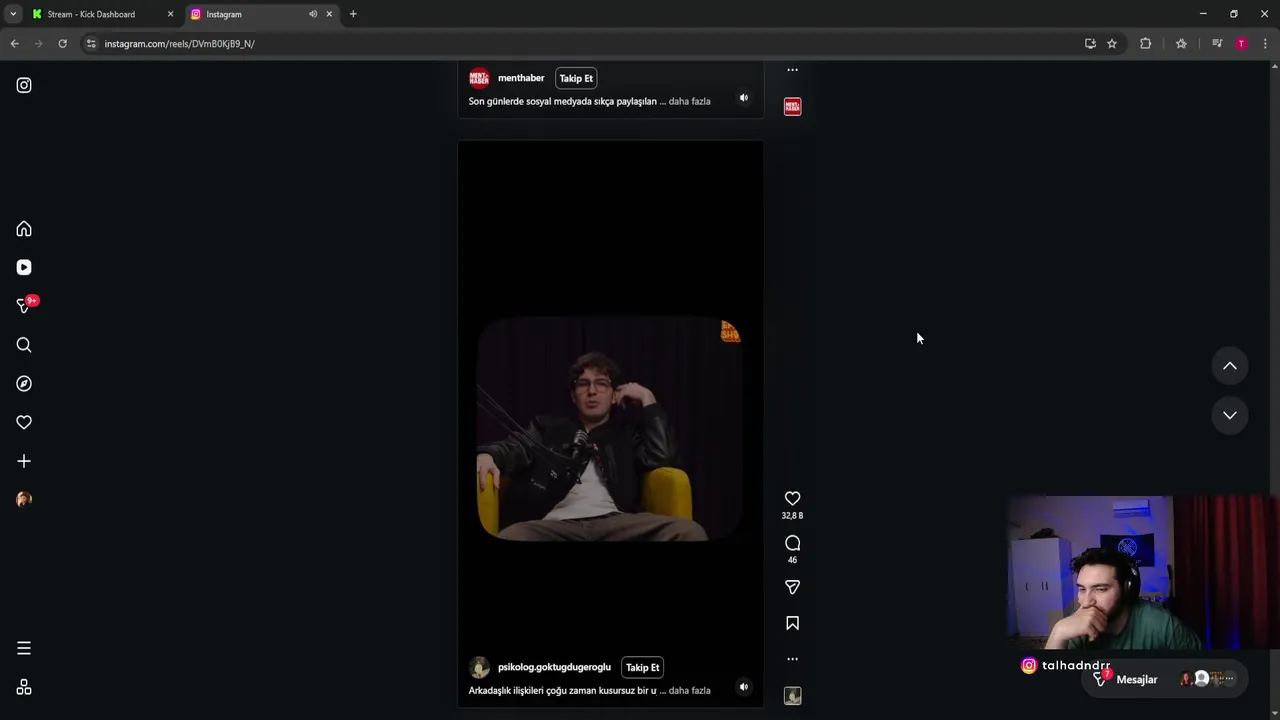1280x720 pixels.
Task: Open the hamburger More menu in the sidebar
Action: pos(24,648)
